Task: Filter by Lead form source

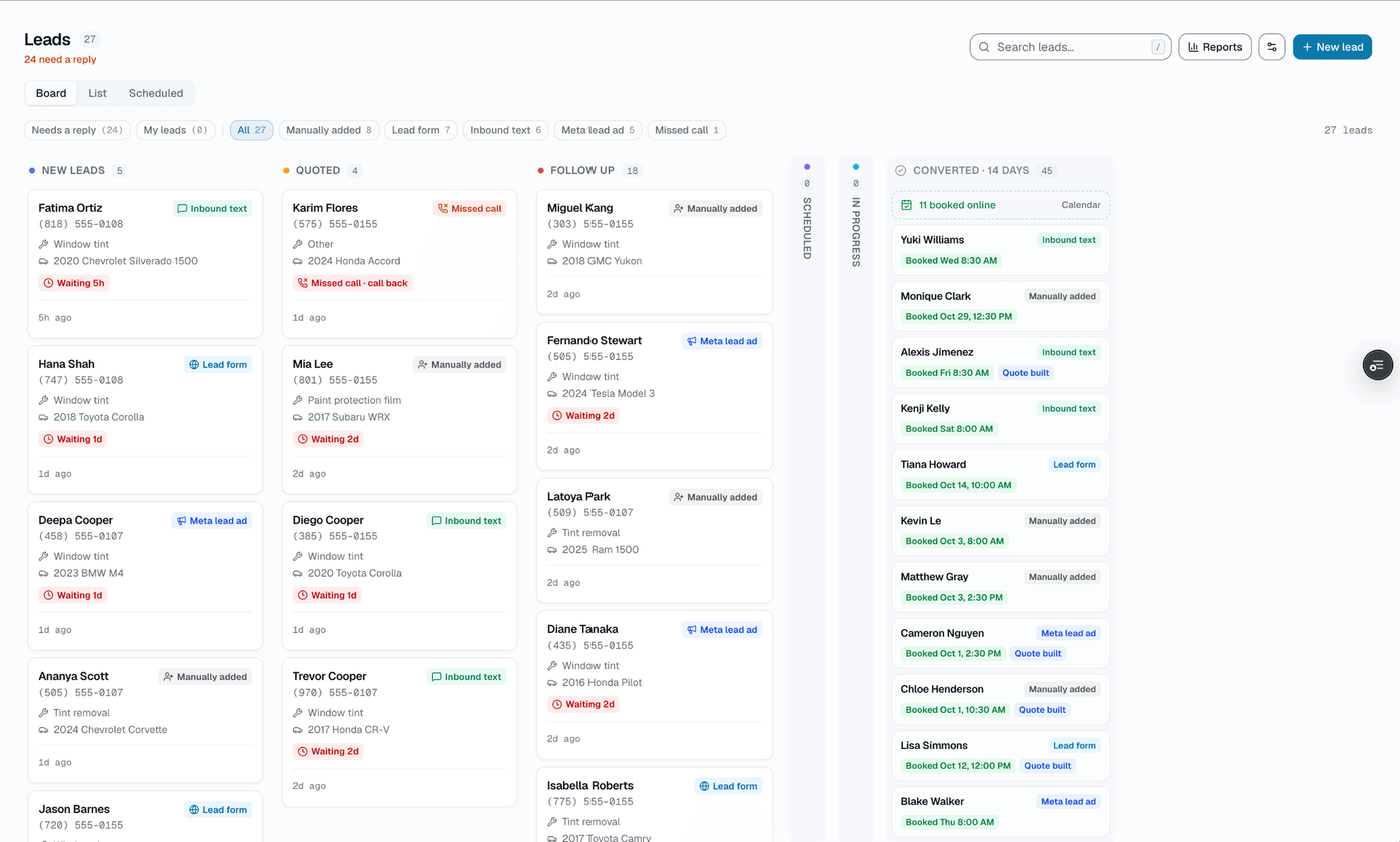Action: tap(421, 130)
